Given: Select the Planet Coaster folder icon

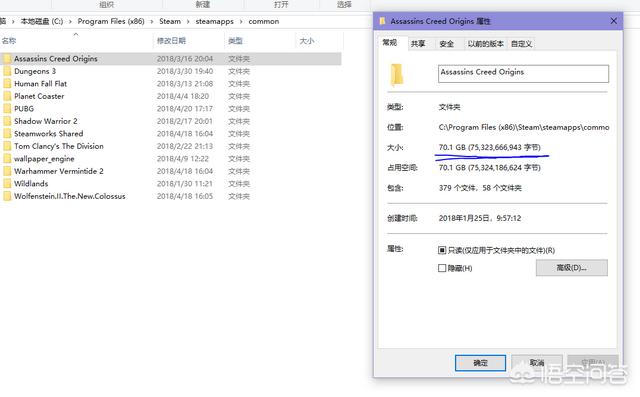Looking at the screenshot, I should pos(7,96).
